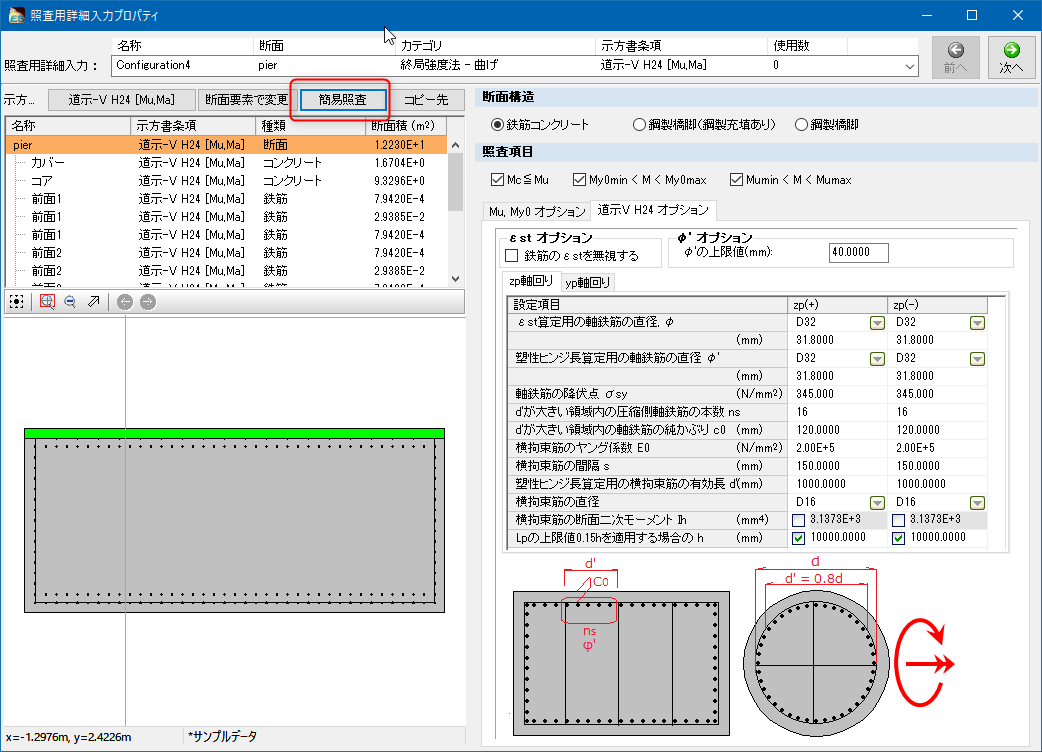Screen dimensions: 1042x752
Task: Expand zp(-) dropdown for 横拘束筋の直径
Action: [977, 502]
